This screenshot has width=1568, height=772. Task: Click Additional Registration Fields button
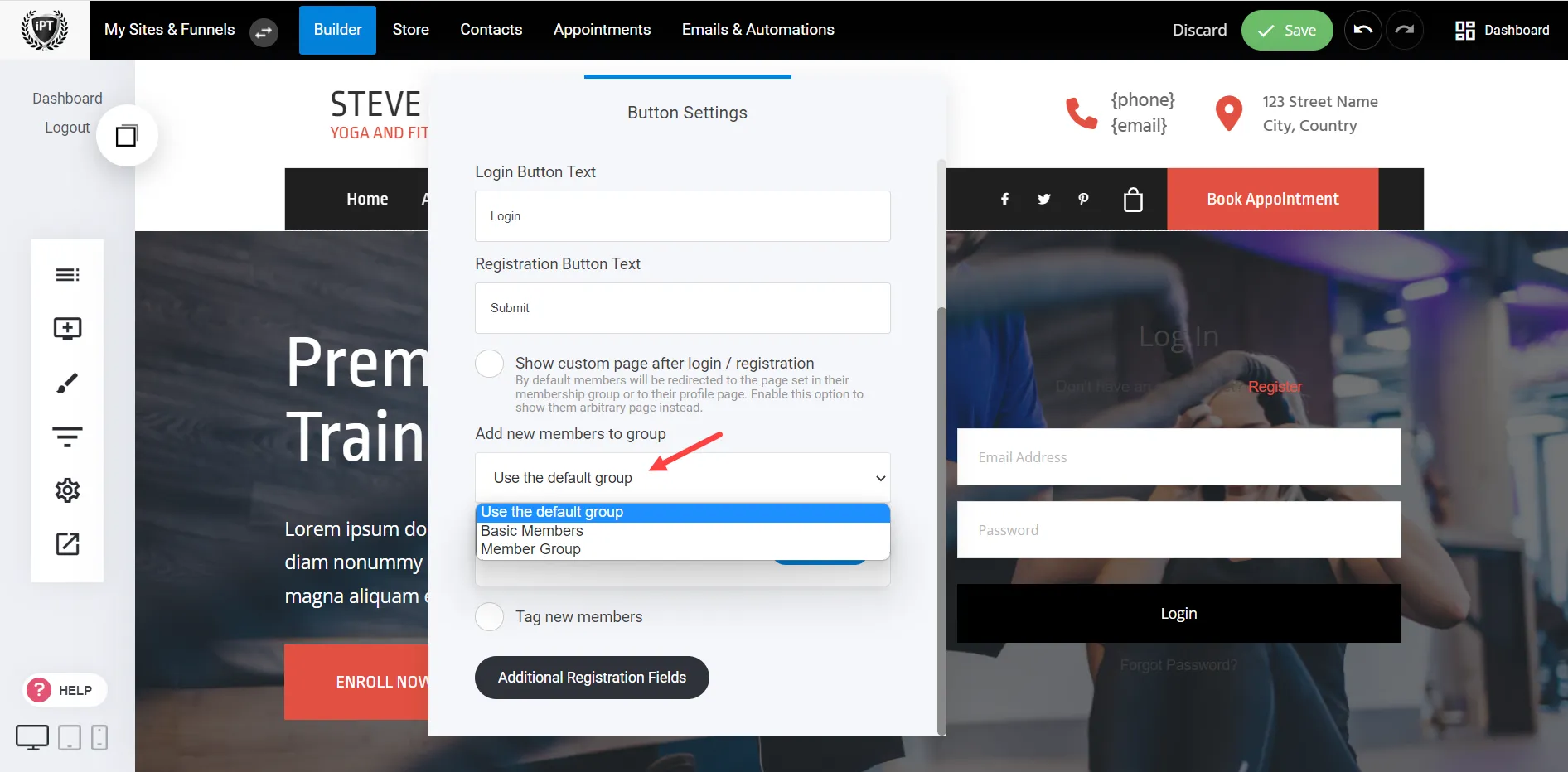click(x=592, y=678)
